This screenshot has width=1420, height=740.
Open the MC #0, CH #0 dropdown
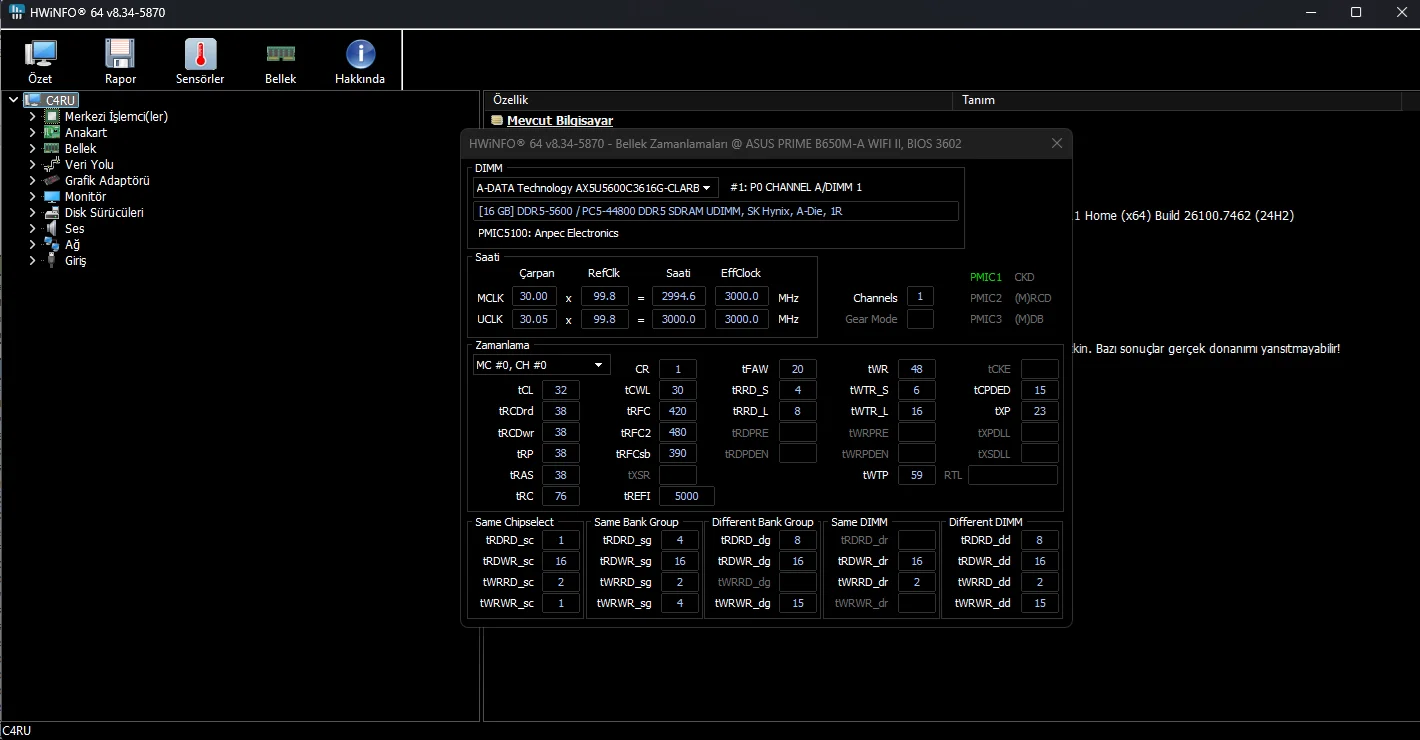point(541,365)
